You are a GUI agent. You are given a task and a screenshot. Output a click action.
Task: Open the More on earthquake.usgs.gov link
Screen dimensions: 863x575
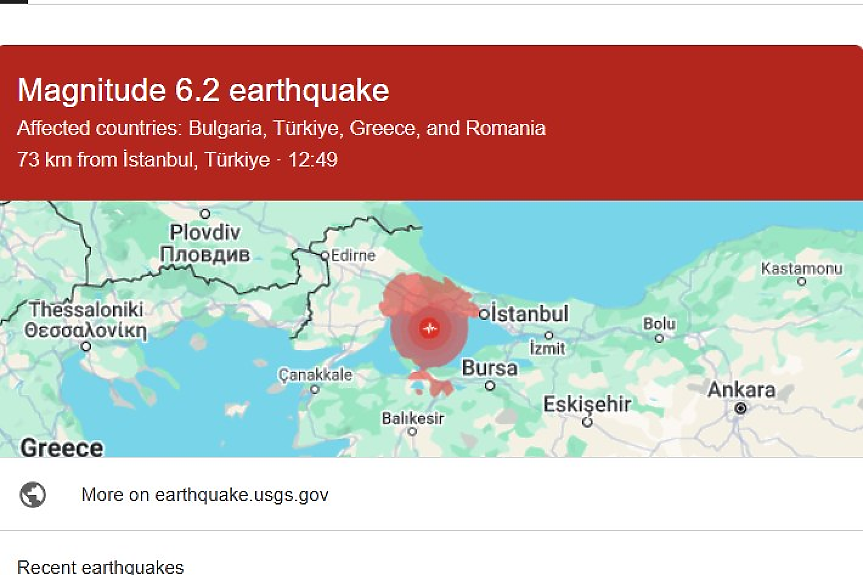tap(204, 494)
